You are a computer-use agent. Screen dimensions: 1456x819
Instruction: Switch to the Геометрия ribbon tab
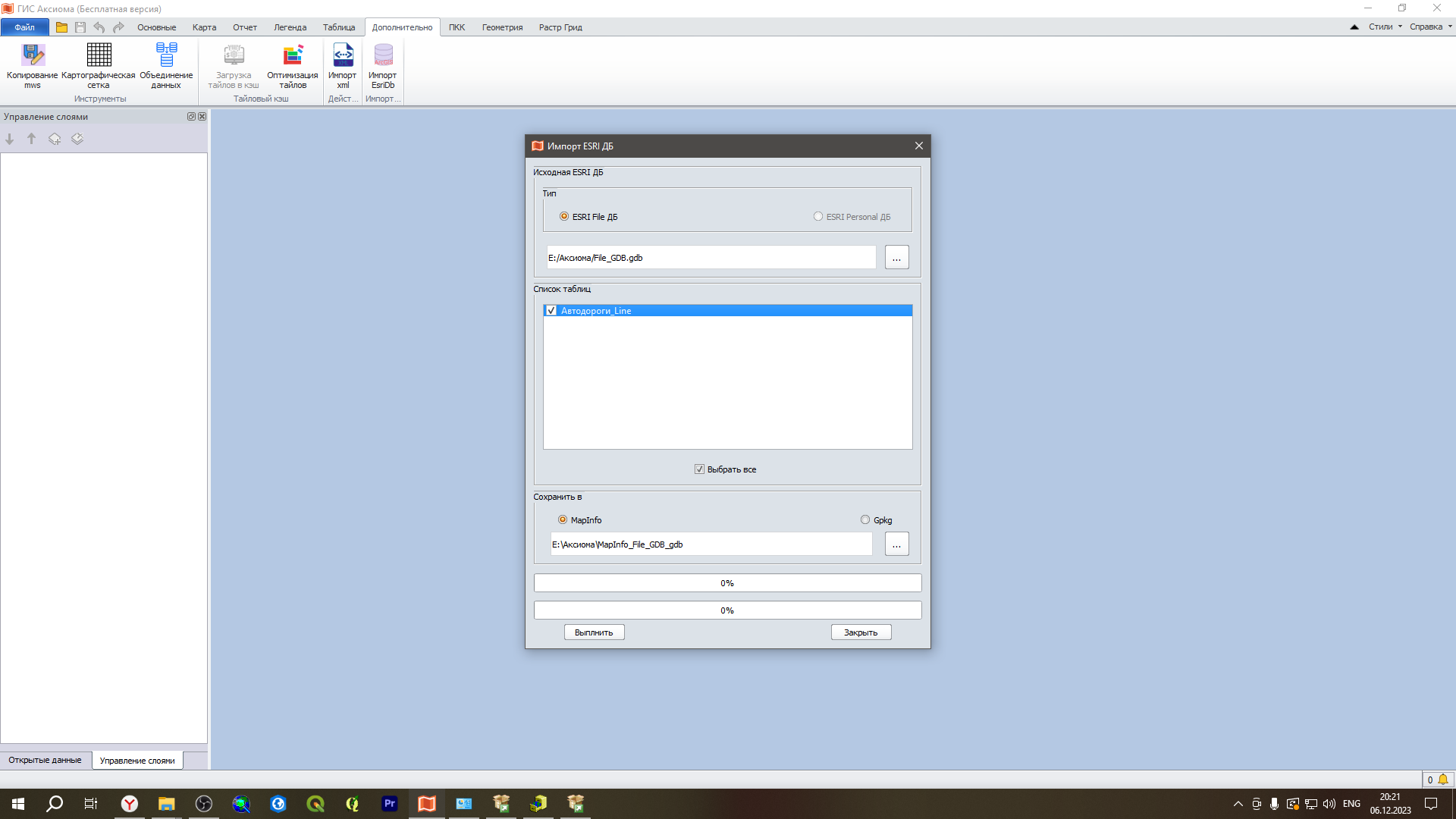click(x=502, y=27)
